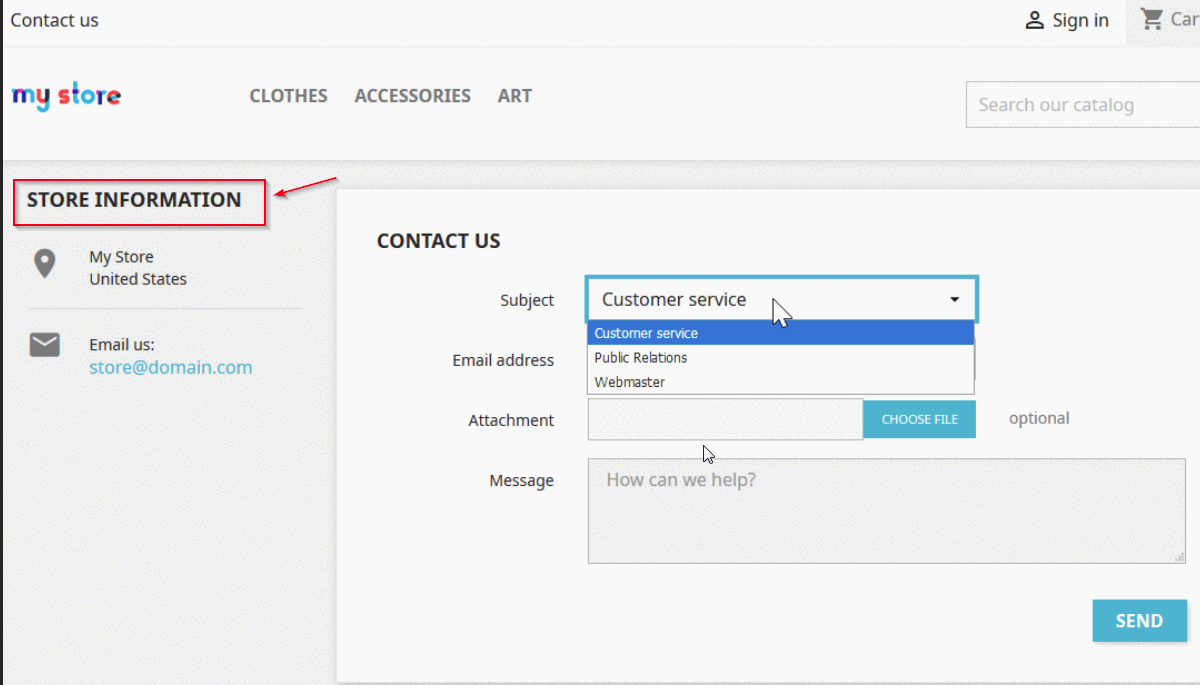Submit the form with Send button
The width and height of the screenshot is (1200, 685).
pyautogui.click(x=1139, y=621)
